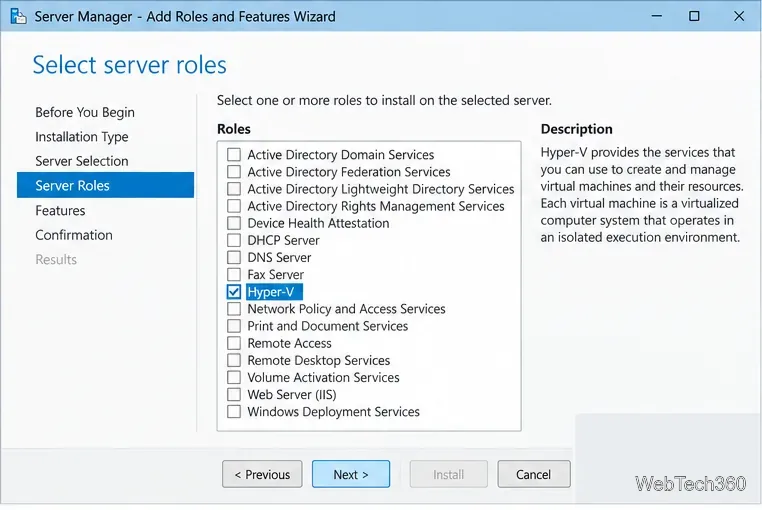Select Network Policy and Access Services label

(x=346, y=309)
